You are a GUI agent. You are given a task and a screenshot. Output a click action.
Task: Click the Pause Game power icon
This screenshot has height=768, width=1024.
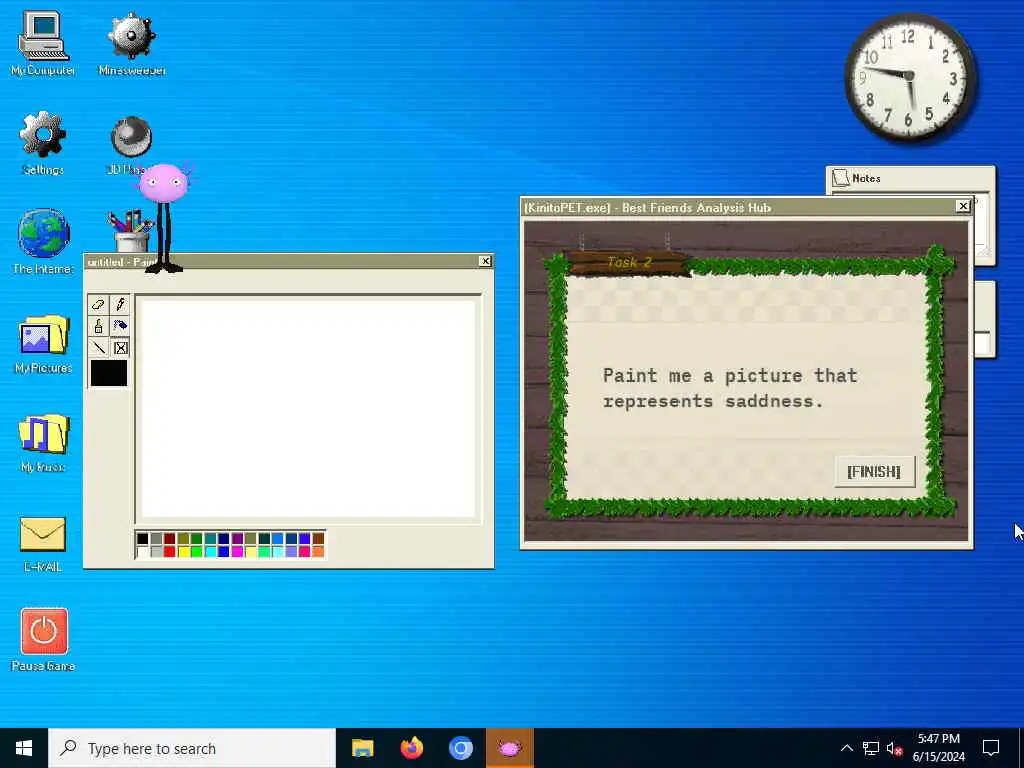(x=44, y=639)
